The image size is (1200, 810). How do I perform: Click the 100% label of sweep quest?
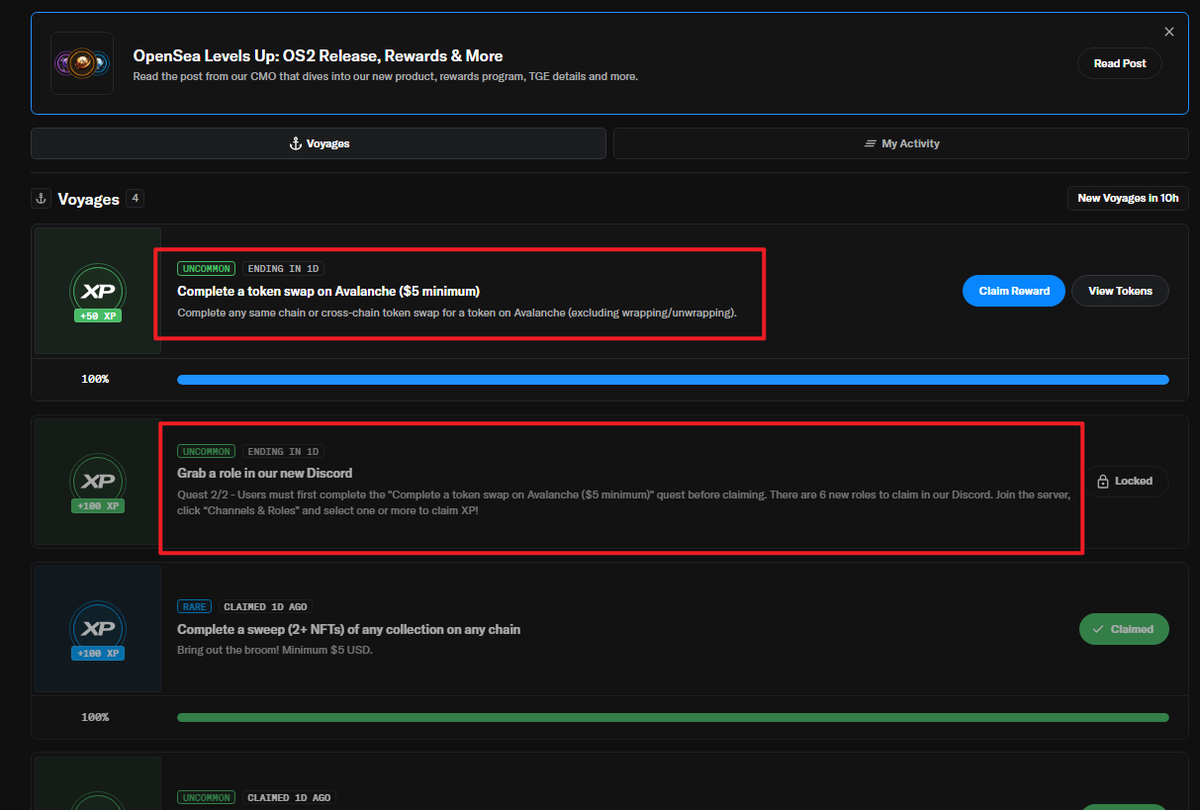[95, 717]
